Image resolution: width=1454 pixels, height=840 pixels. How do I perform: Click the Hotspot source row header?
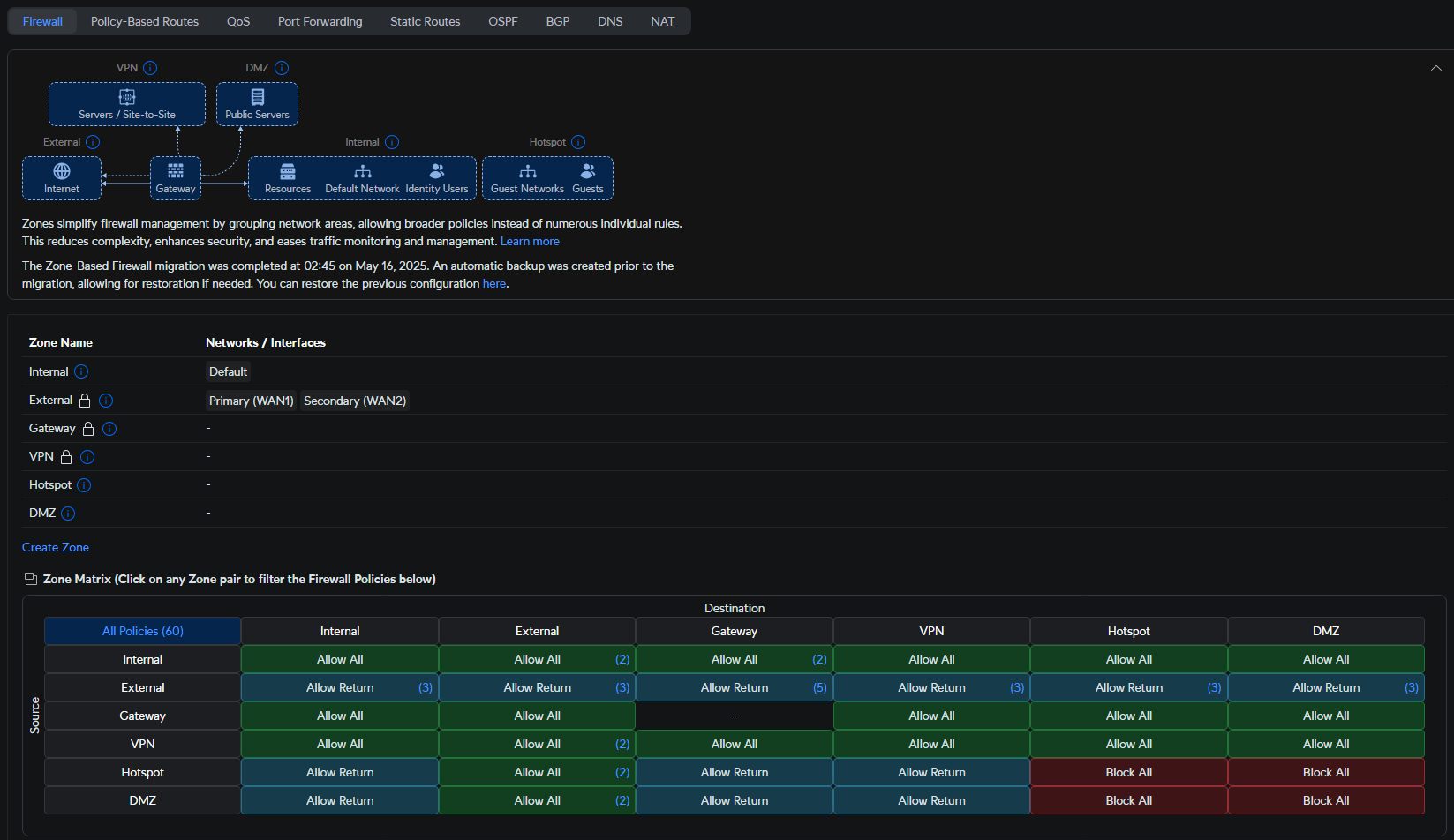click(143, 772)
